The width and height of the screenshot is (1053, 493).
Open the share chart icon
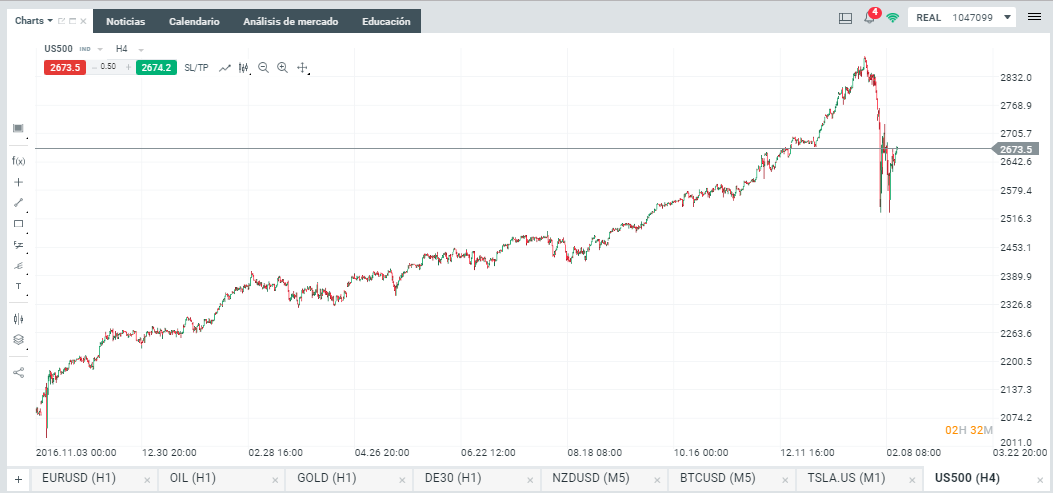(x=18, y=372)
